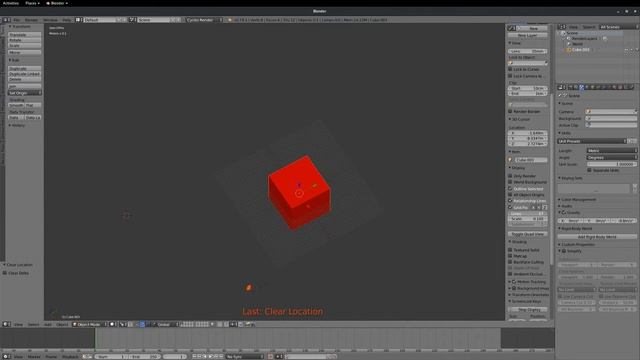Screen dimensions: 640x360
Task: Open the viewport shading mode selector
Action: [x=113, y=324]
